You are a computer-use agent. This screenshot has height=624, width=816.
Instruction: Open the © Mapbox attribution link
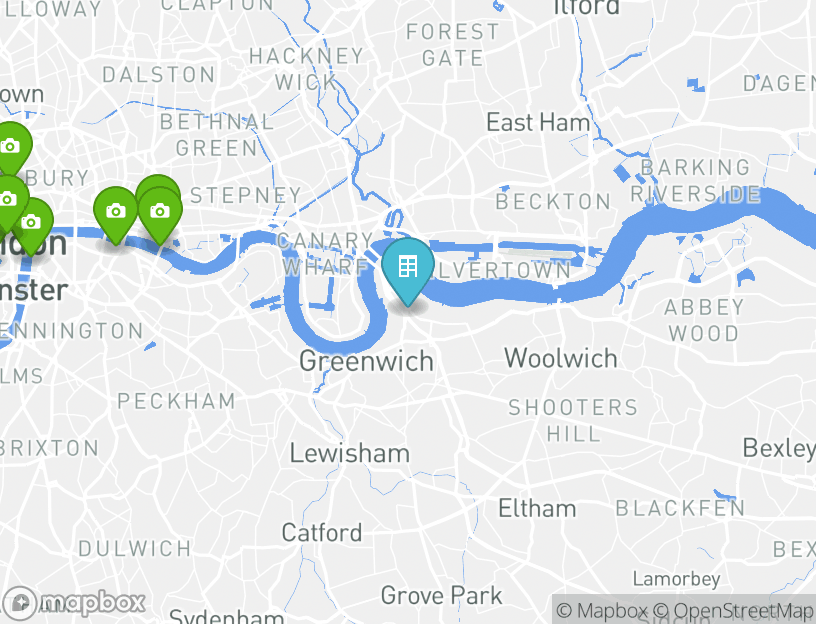602,610
